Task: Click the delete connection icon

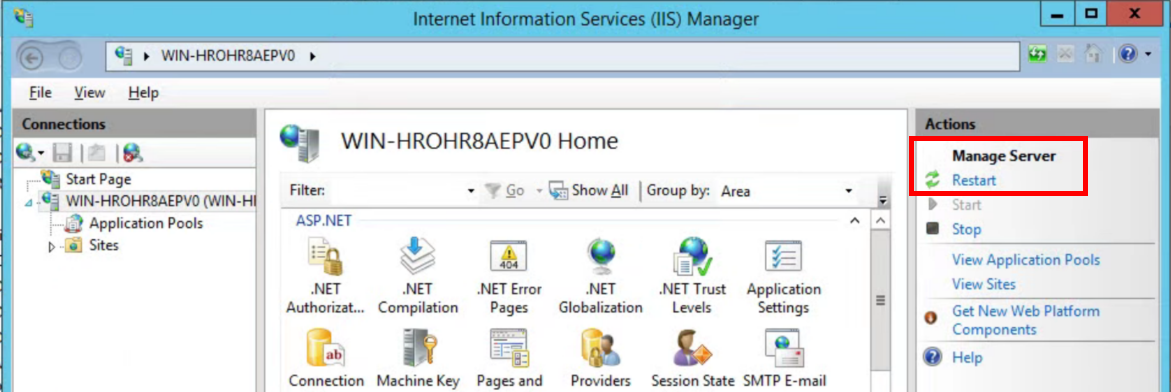Action: pos(133,154)
